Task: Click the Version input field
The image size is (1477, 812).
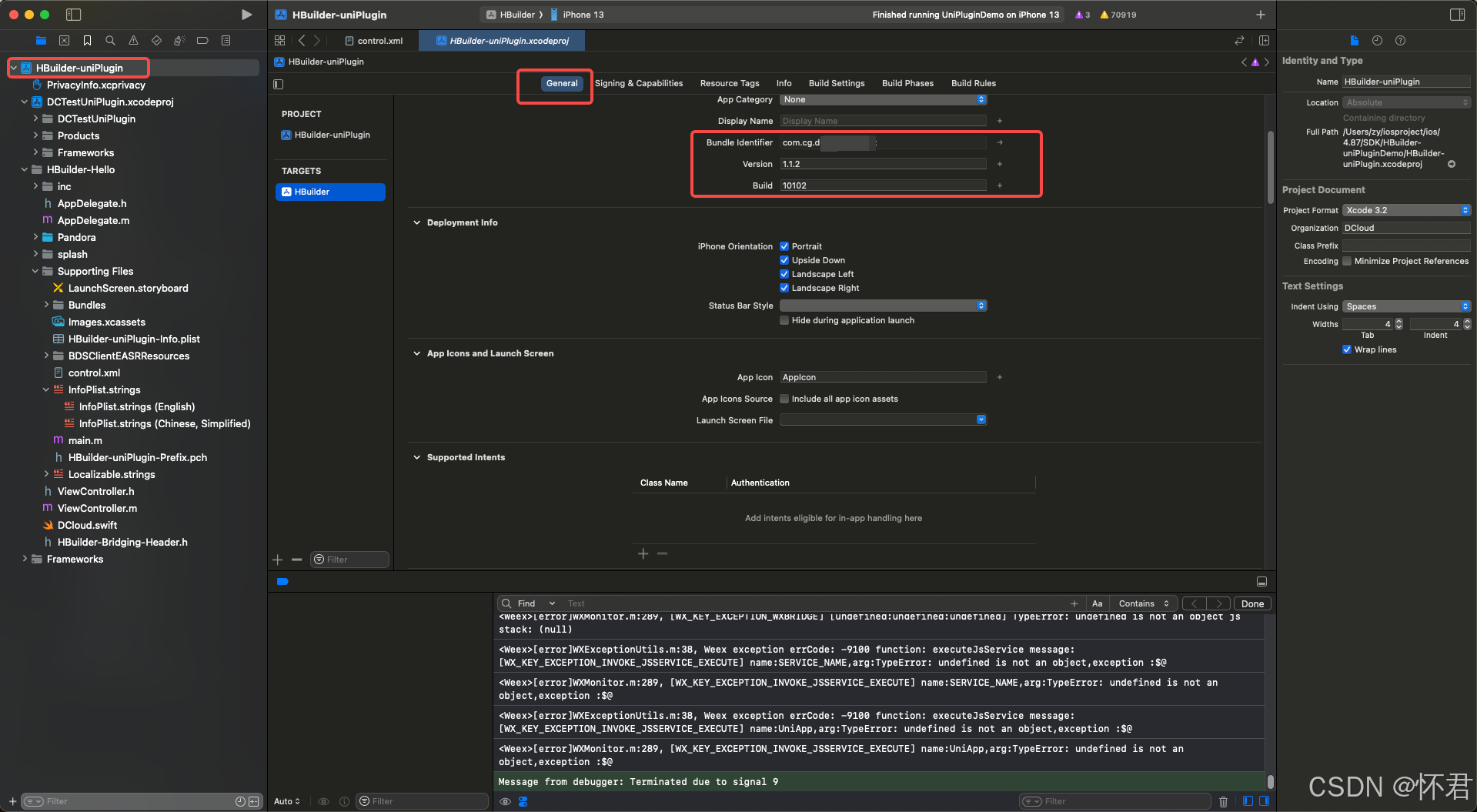Action: point(883,164)
